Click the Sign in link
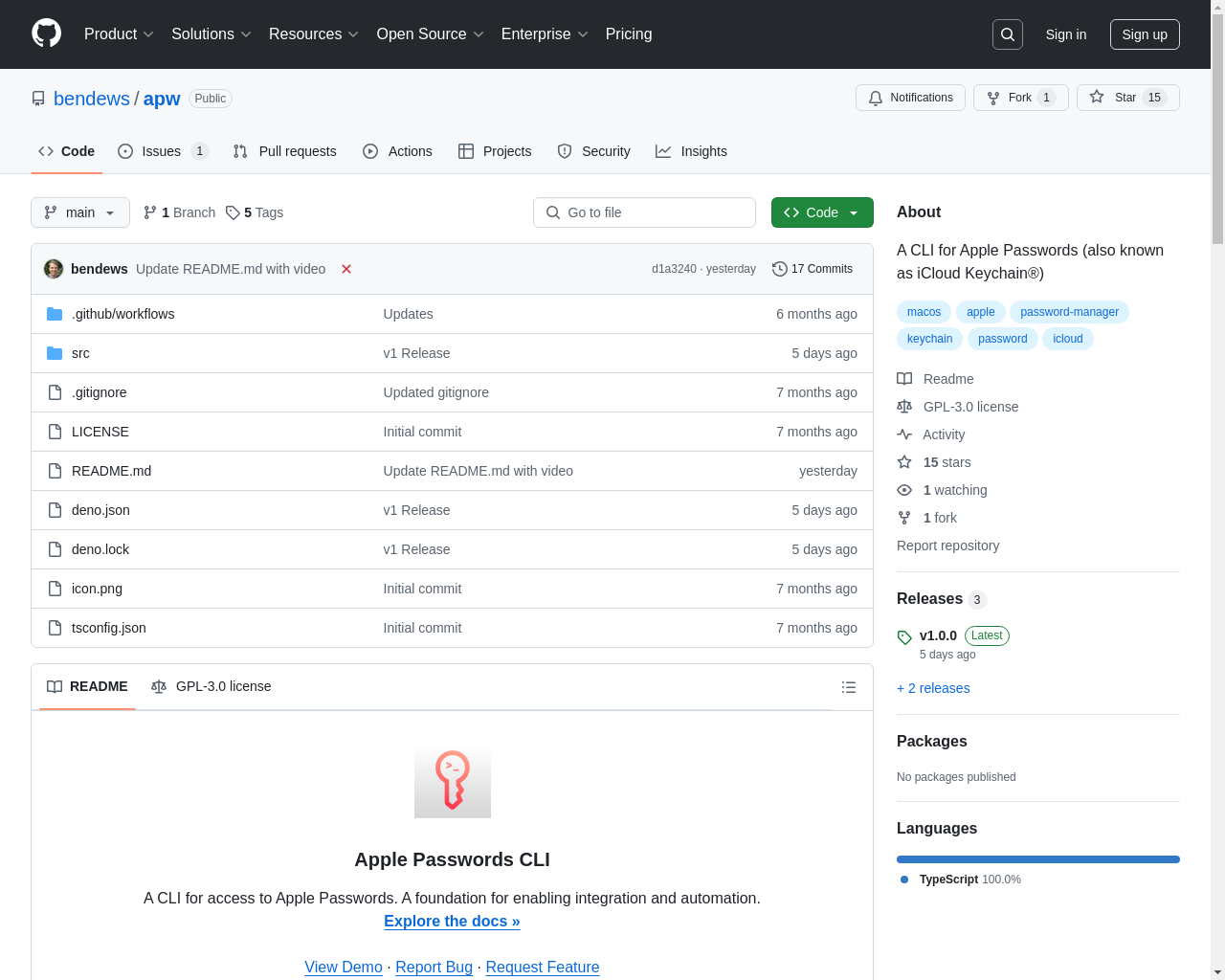 1066,34
